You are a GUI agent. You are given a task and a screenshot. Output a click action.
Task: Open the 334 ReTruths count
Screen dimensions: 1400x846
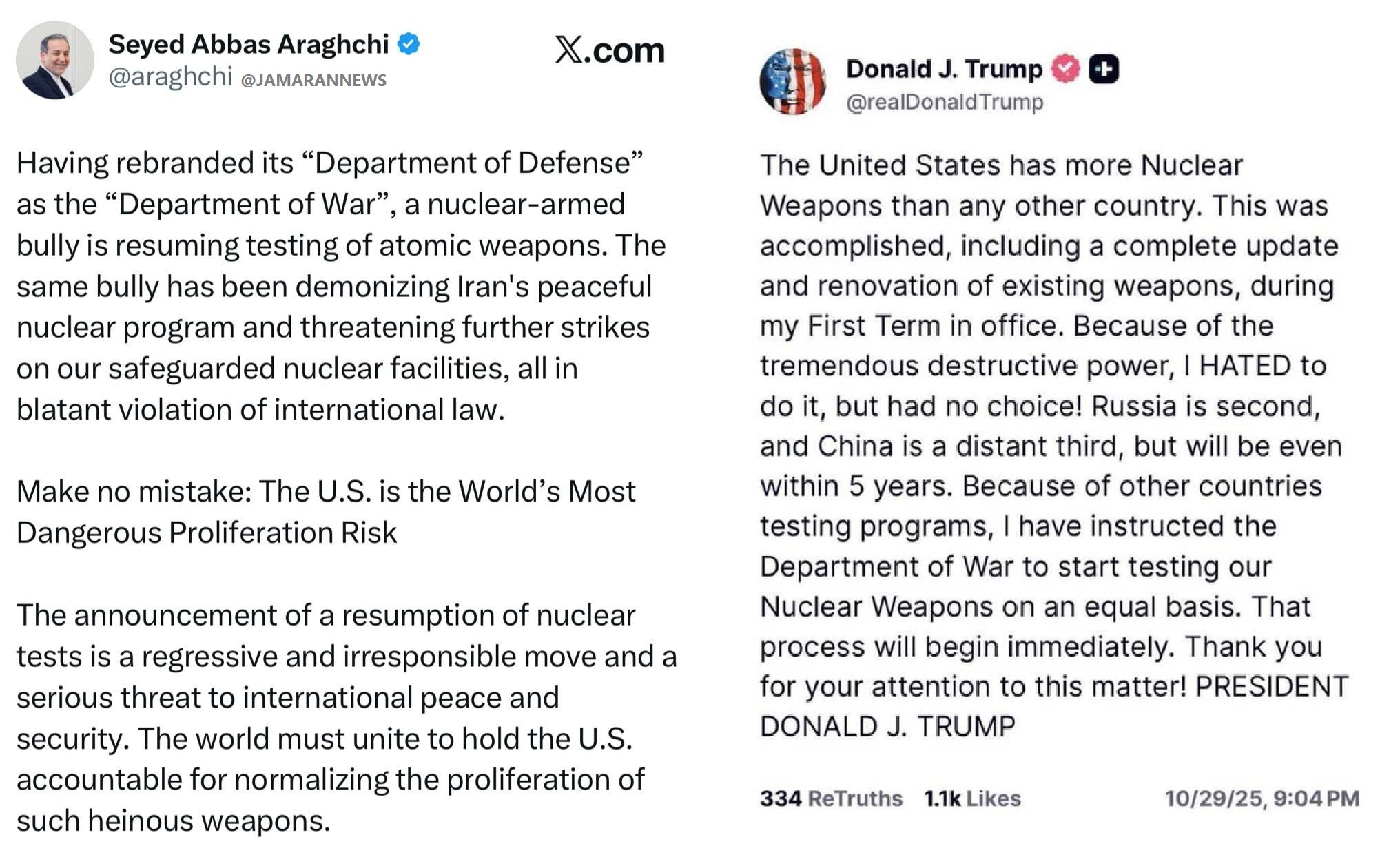(x=830, y=798)
